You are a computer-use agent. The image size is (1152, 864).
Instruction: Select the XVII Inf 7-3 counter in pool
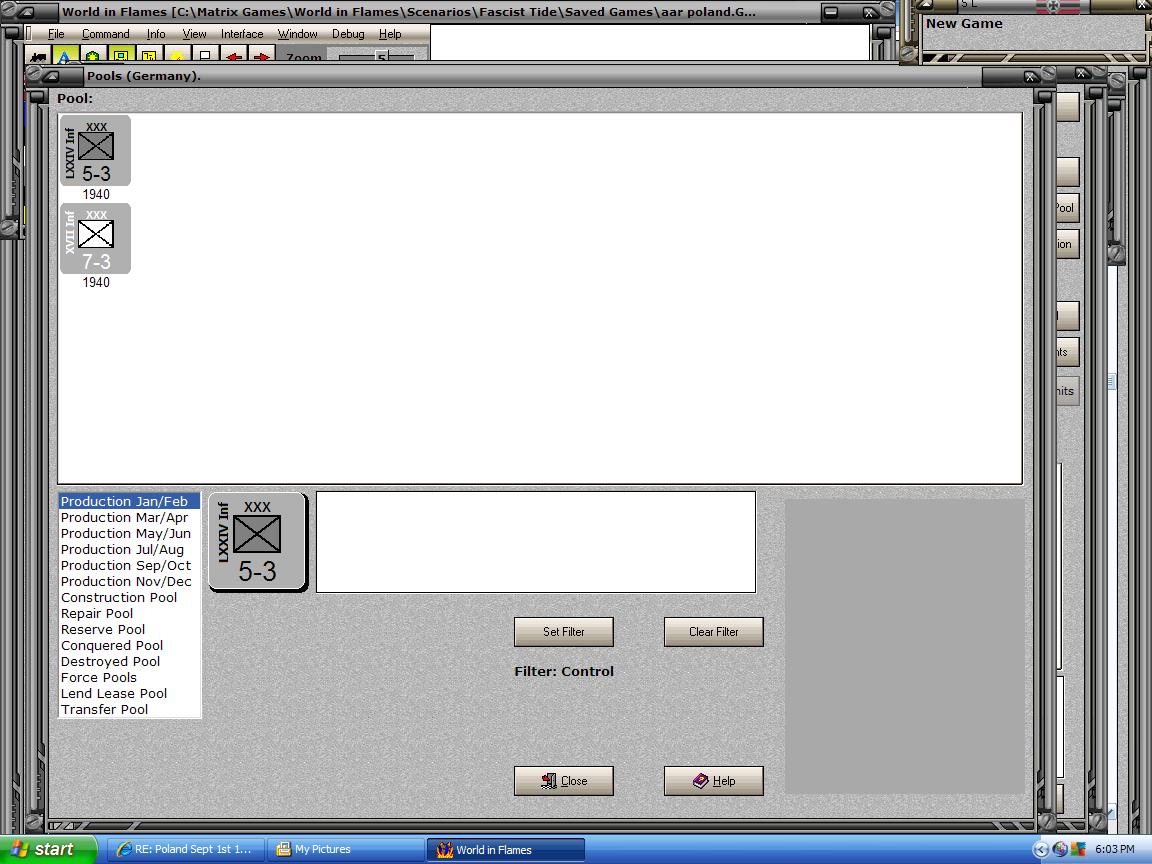point(96,239)
